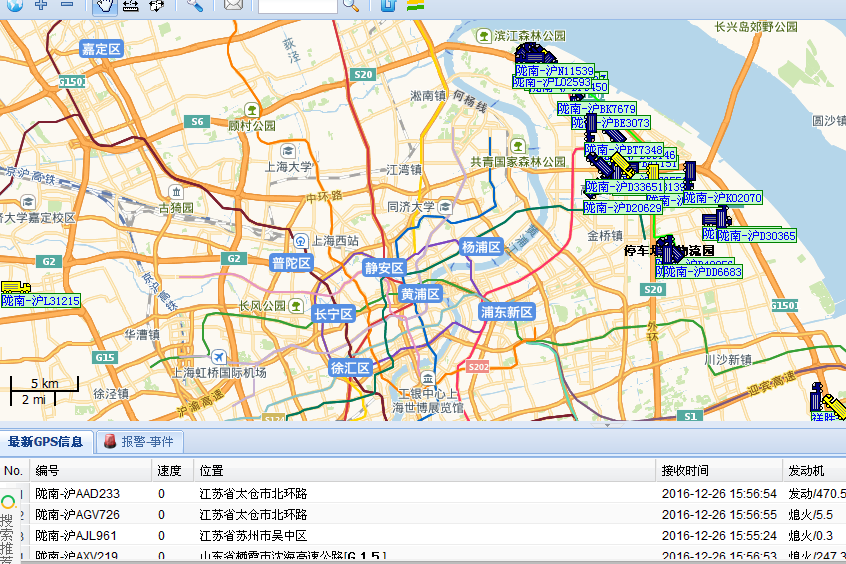The width and height of the screenshot is (846, 564).
Task: Click the envelope message icon
Action: click(233, 6)
